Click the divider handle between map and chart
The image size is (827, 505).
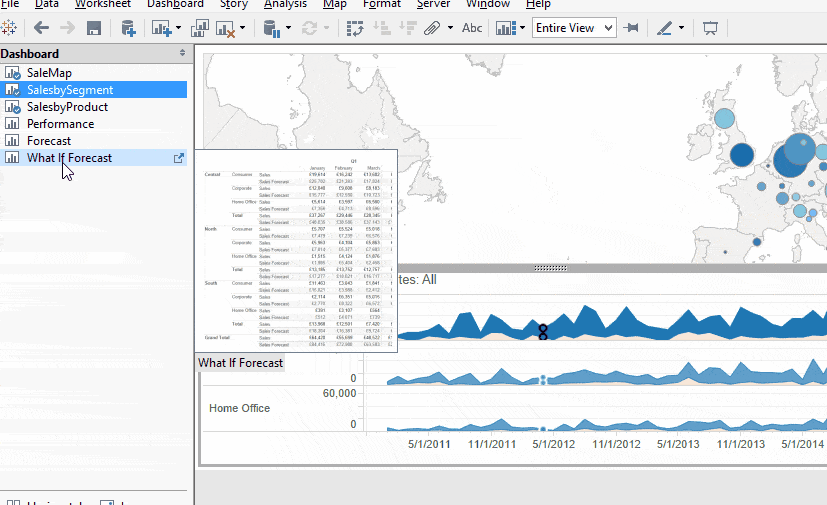[550, 268]
